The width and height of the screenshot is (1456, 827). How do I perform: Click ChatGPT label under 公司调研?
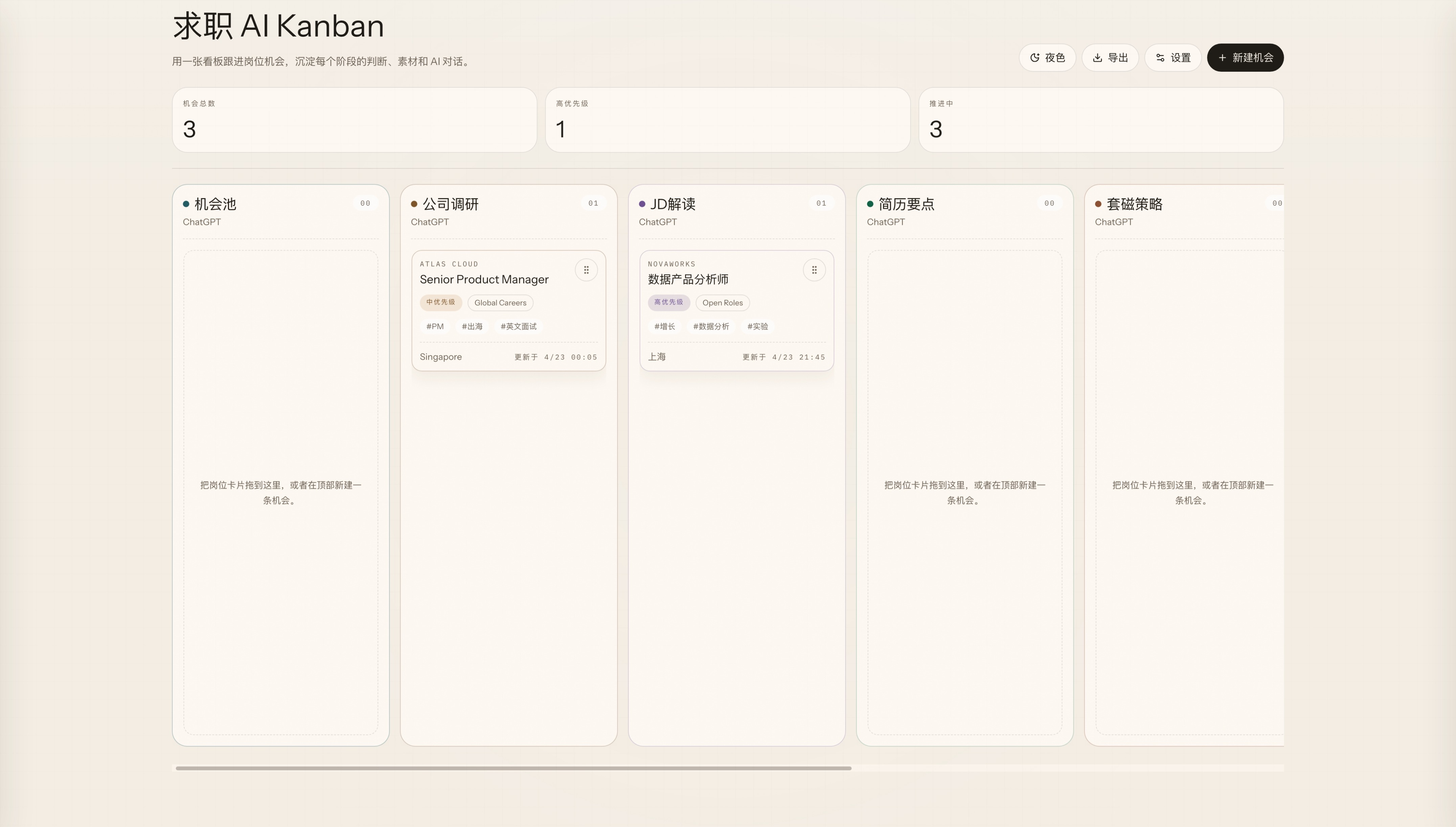point(430,222)
